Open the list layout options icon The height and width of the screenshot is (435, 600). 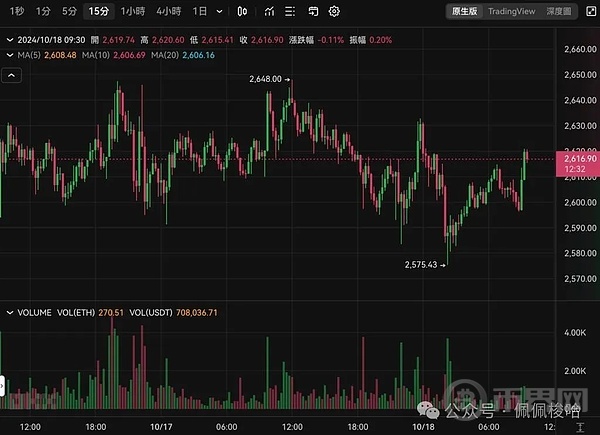pos(290,11)
